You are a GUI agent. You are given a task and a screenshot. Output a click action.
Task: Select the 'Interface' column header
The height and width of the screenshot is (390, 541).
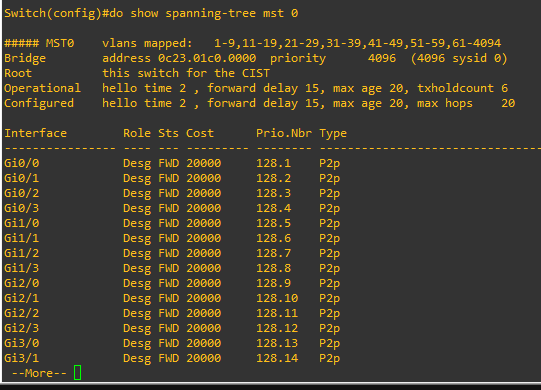[x=36, y=133]
